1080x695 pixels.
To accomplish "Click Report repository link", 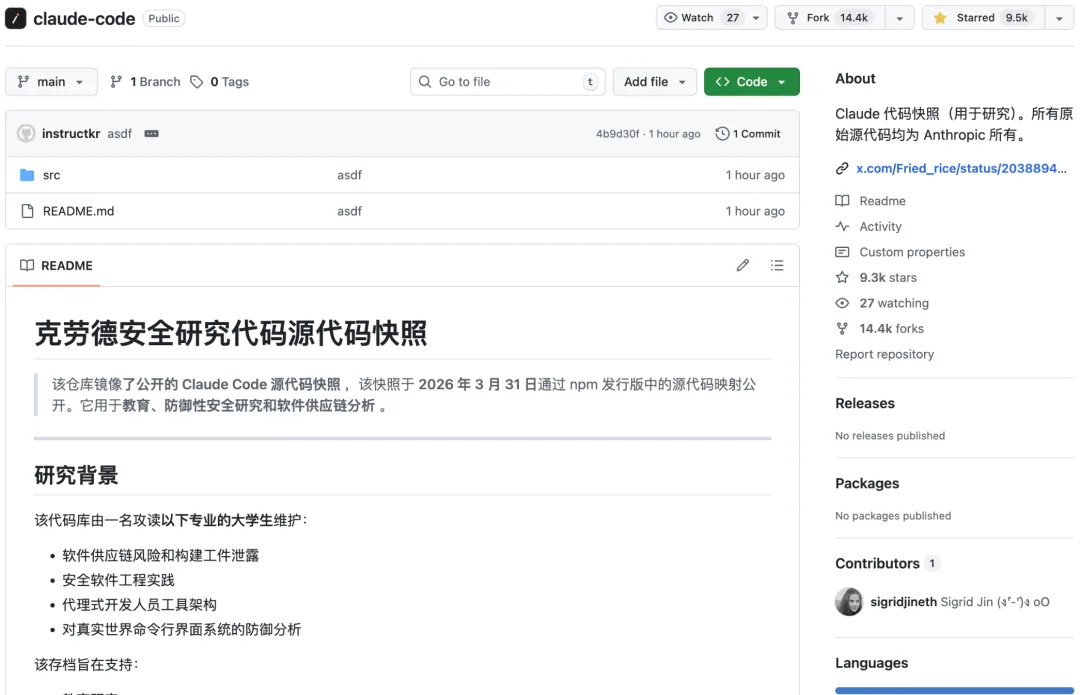I will point(884,354).
